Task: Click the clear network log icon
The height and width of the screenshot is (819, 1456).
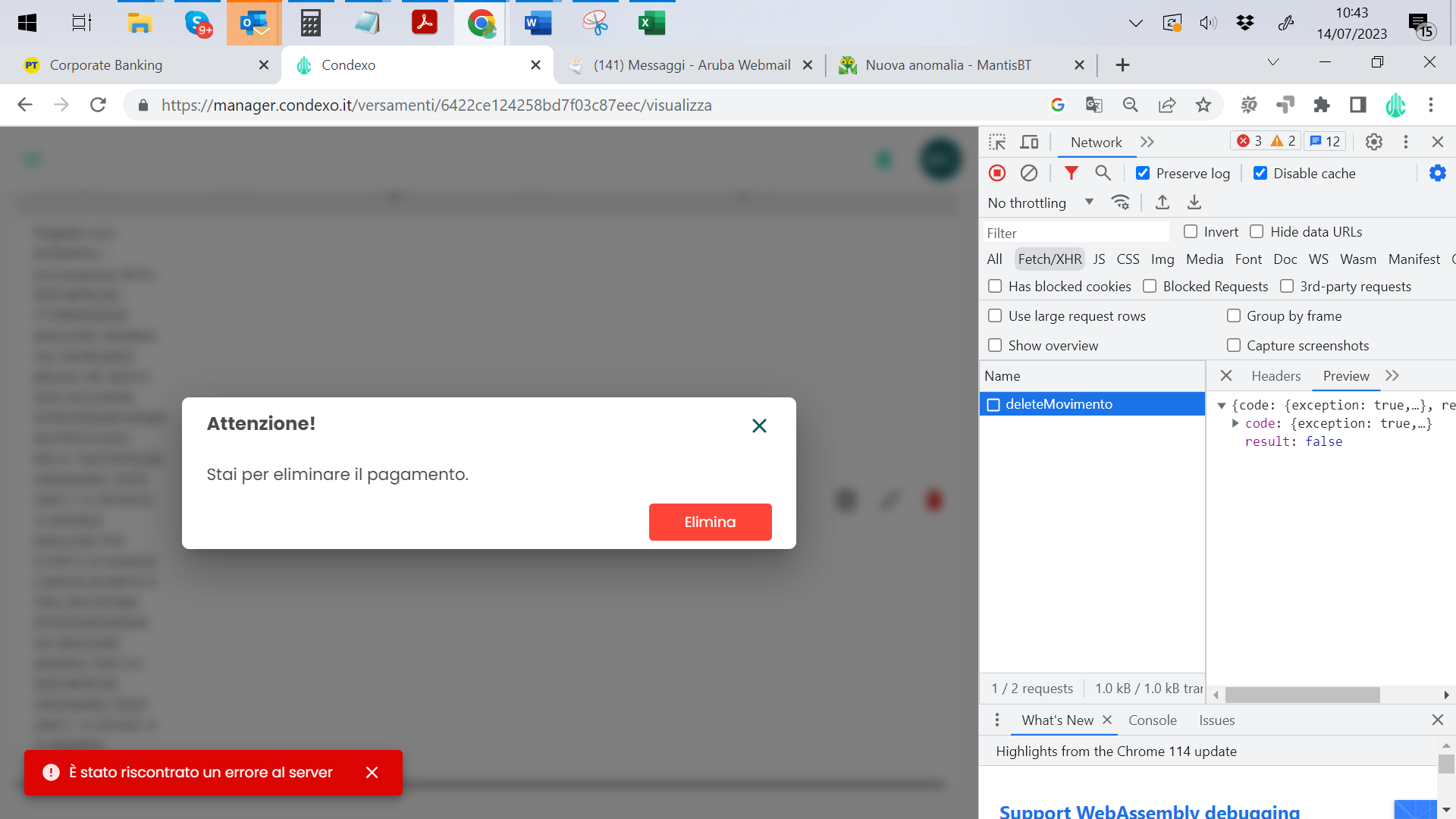Action: click(1028, 174)
